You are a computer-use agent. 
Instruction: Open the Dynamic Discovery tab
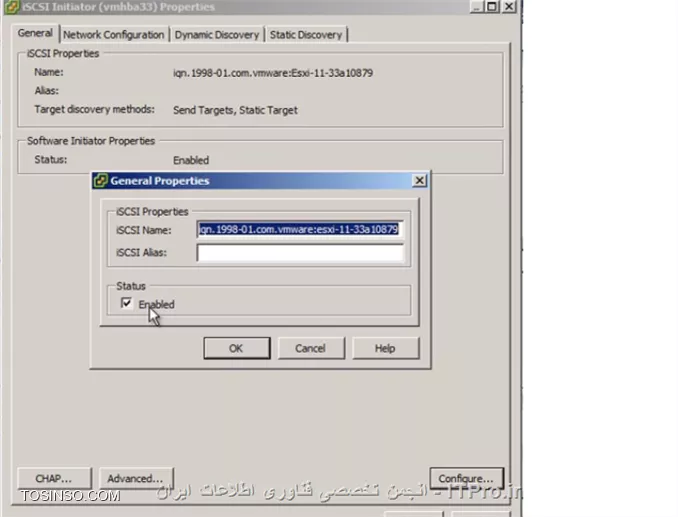click(217, 35)
